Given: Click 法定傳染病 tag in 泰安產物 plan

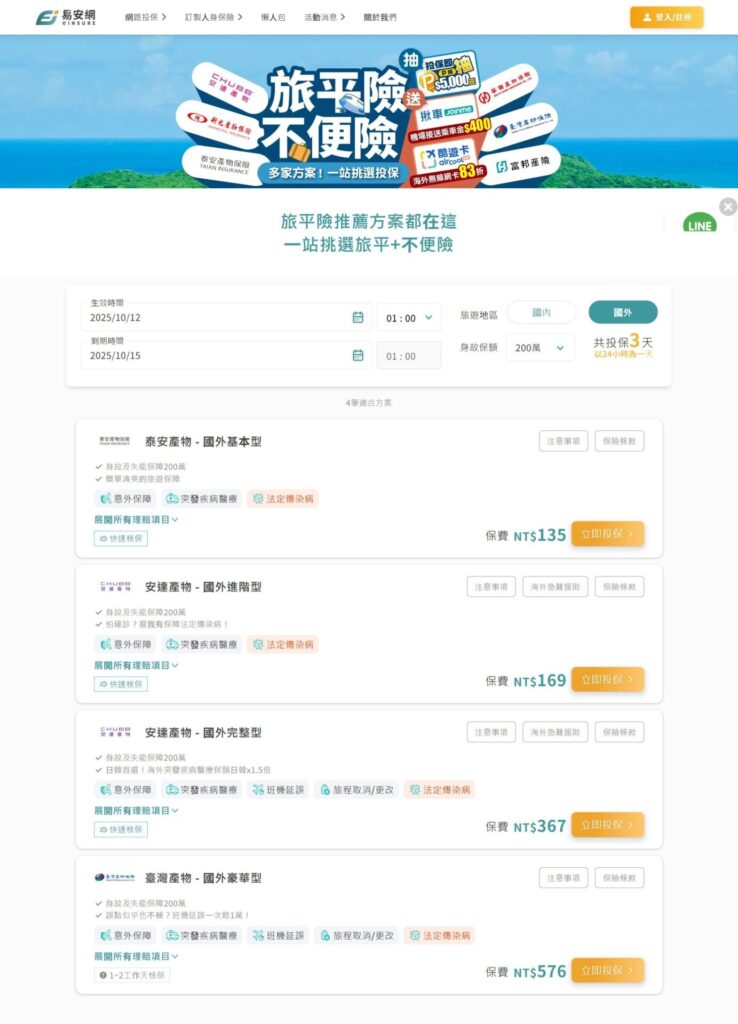Looking at the screenshot, I should coord(282,499).
